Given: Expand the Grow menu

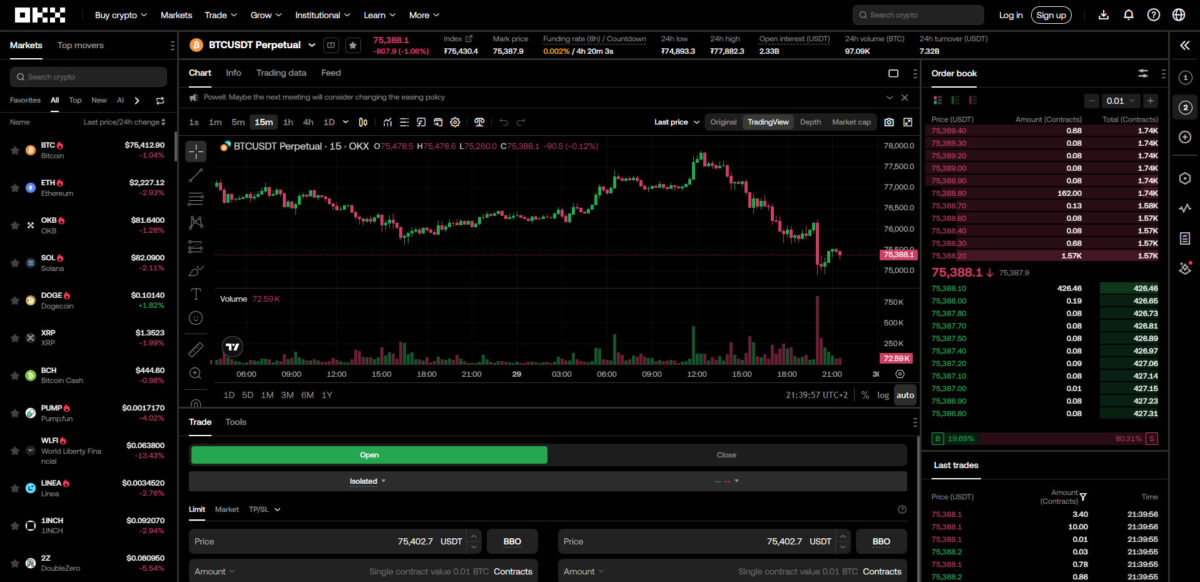Looking at the screenshot, I should click(266, 15).
